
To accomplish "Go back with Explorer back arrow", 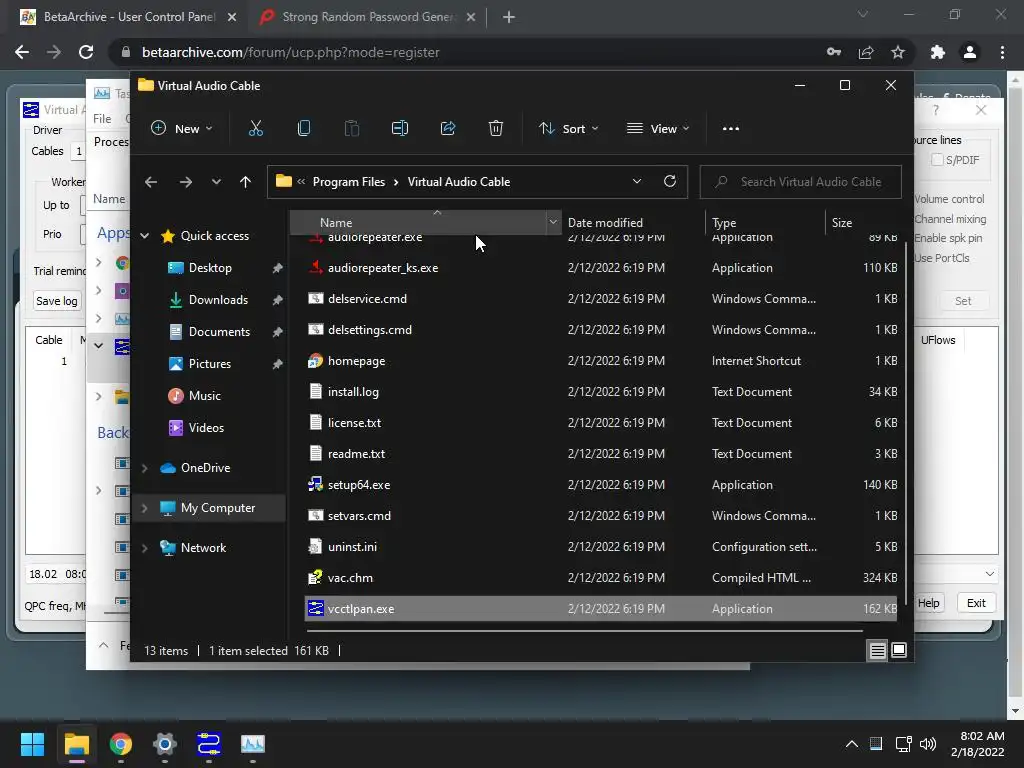I will [x=151, y=182].
